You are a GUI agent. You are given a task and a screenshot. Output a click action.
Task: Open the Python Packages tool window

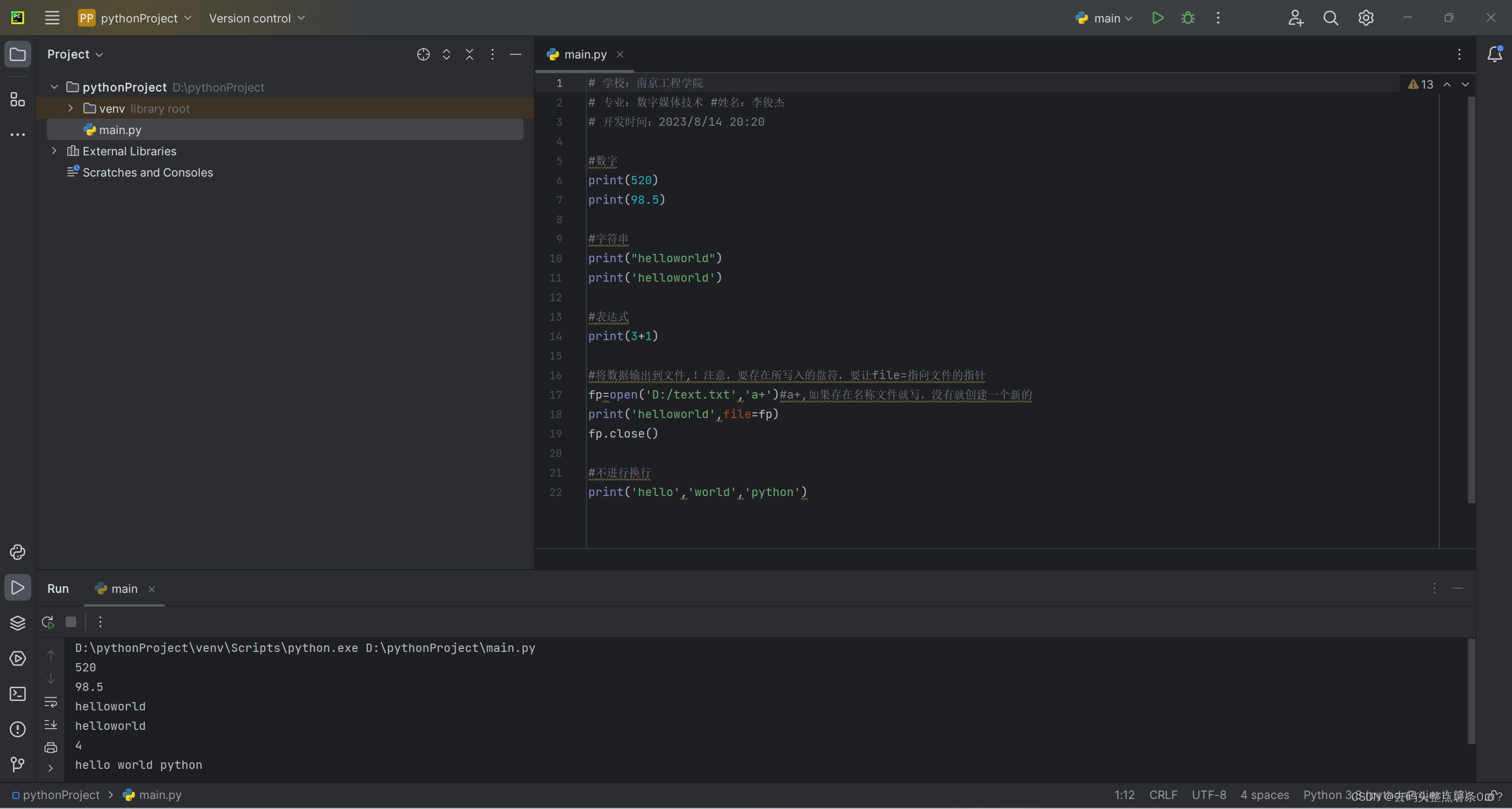[x=18, y=623]
